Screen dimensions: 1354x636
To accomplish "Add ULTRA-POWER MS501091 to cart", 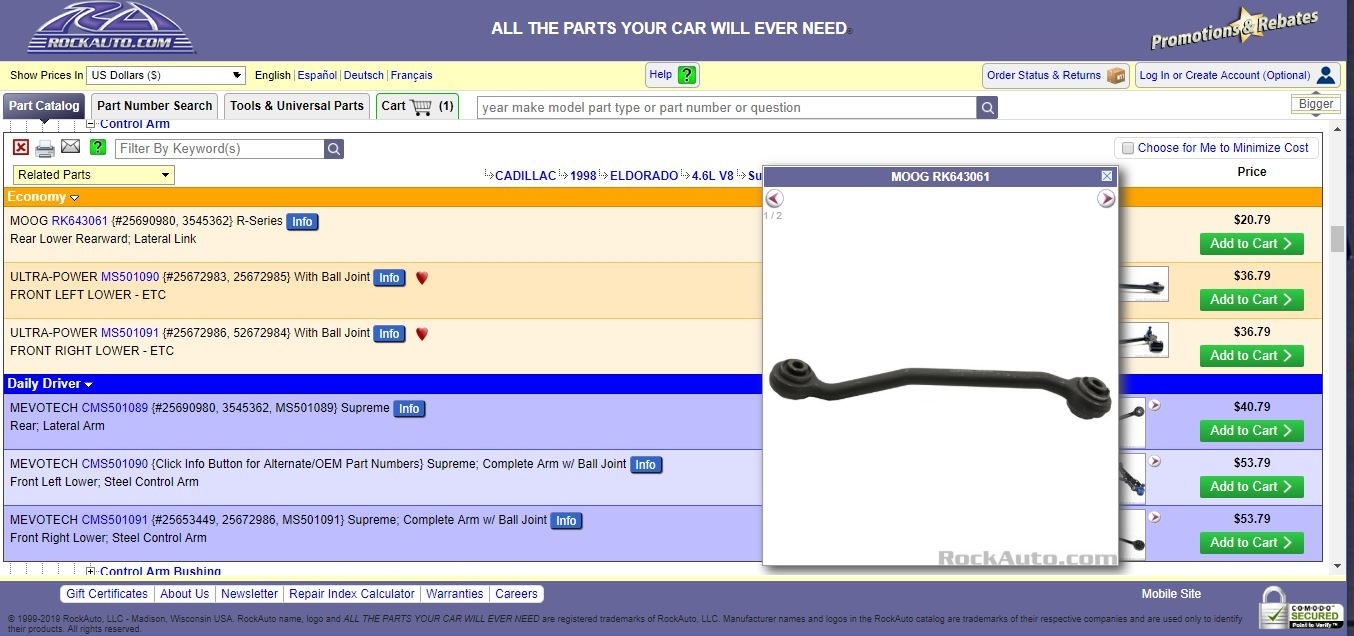I will [x=1252, y=356].
